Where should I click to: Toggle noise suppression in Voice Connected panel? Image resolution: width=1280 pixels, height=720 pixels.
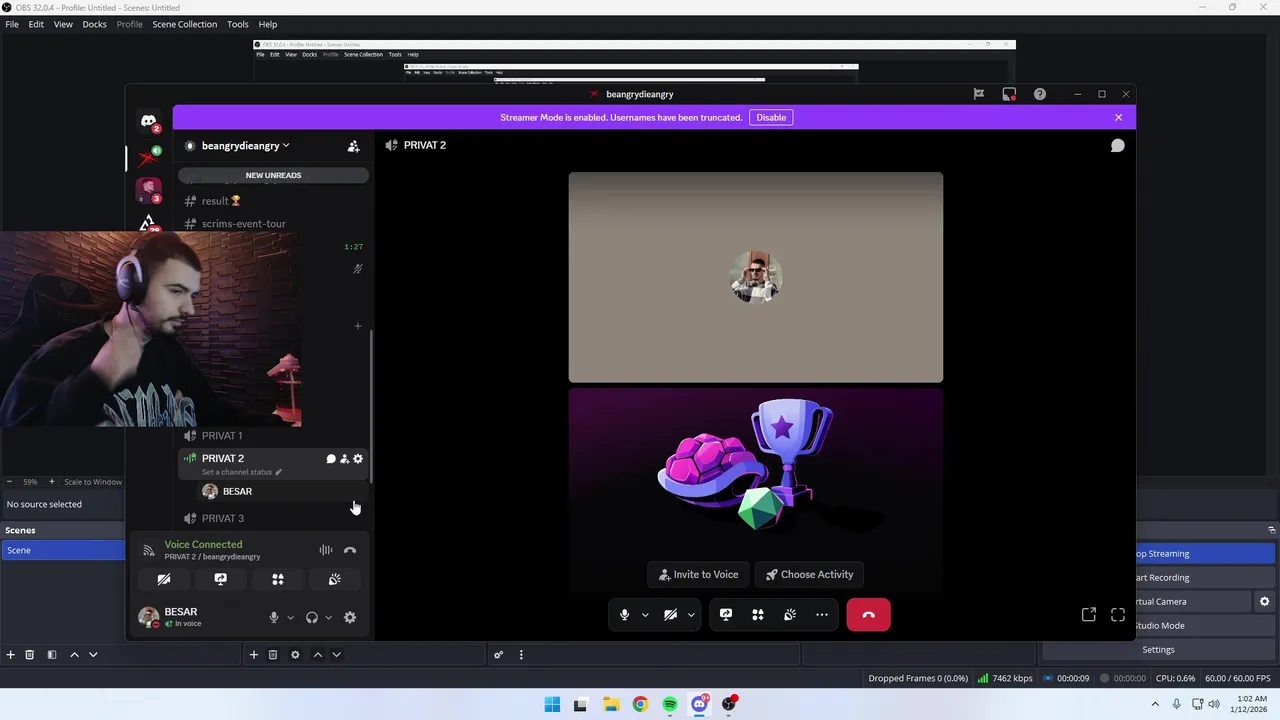[x=326, y=550]
